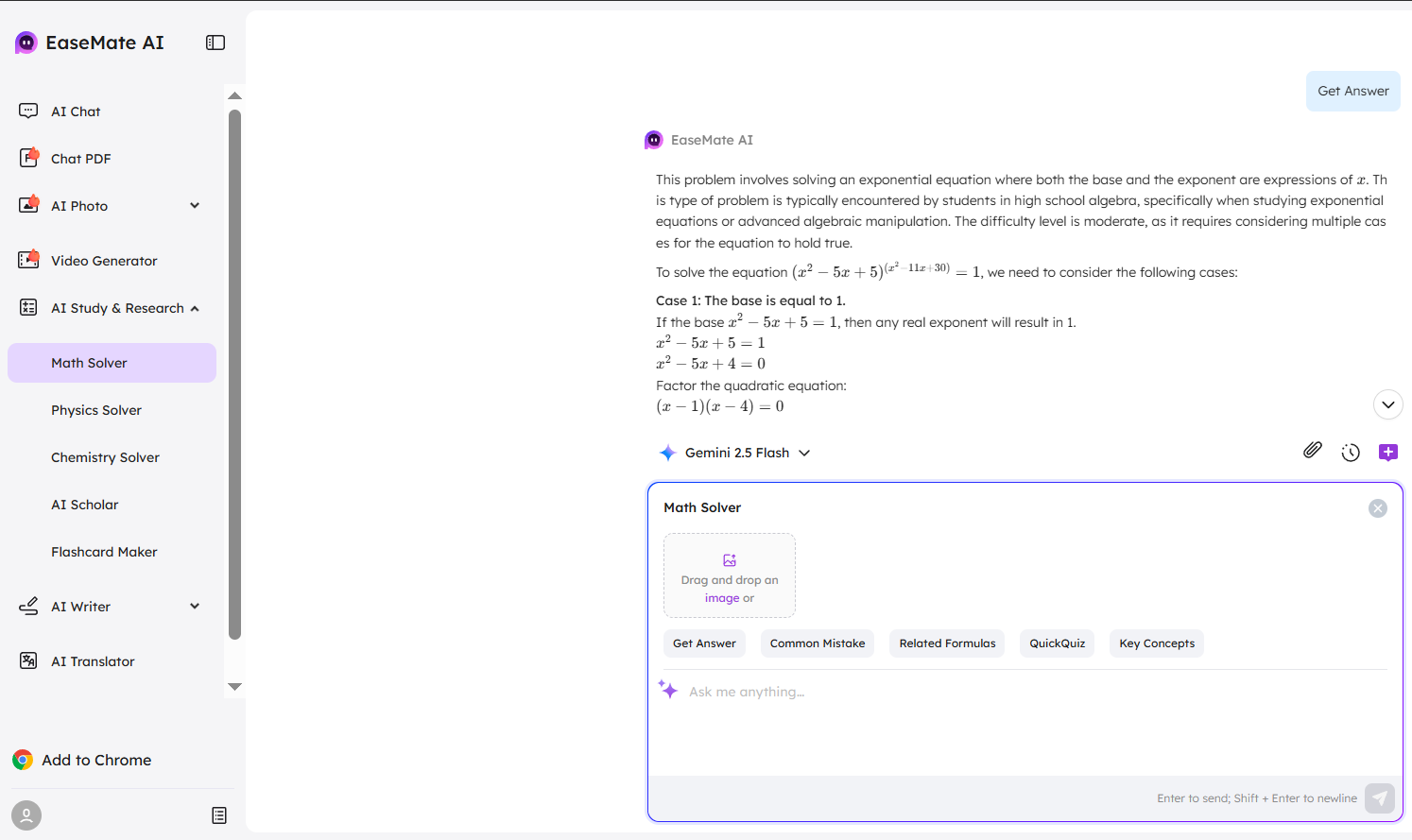
Task: Open Chat PDF from the sidebar
Action: [x=80, y=159]
